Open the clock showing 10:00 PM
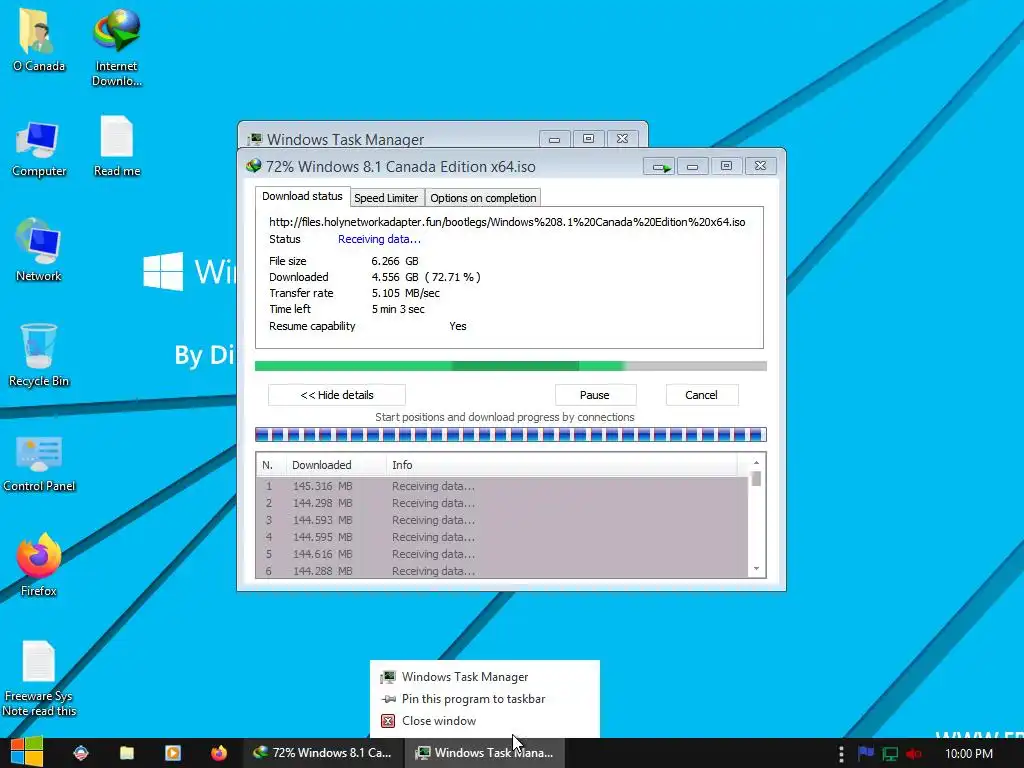The height and width of the screenshot is (768, 1024). 968,754
